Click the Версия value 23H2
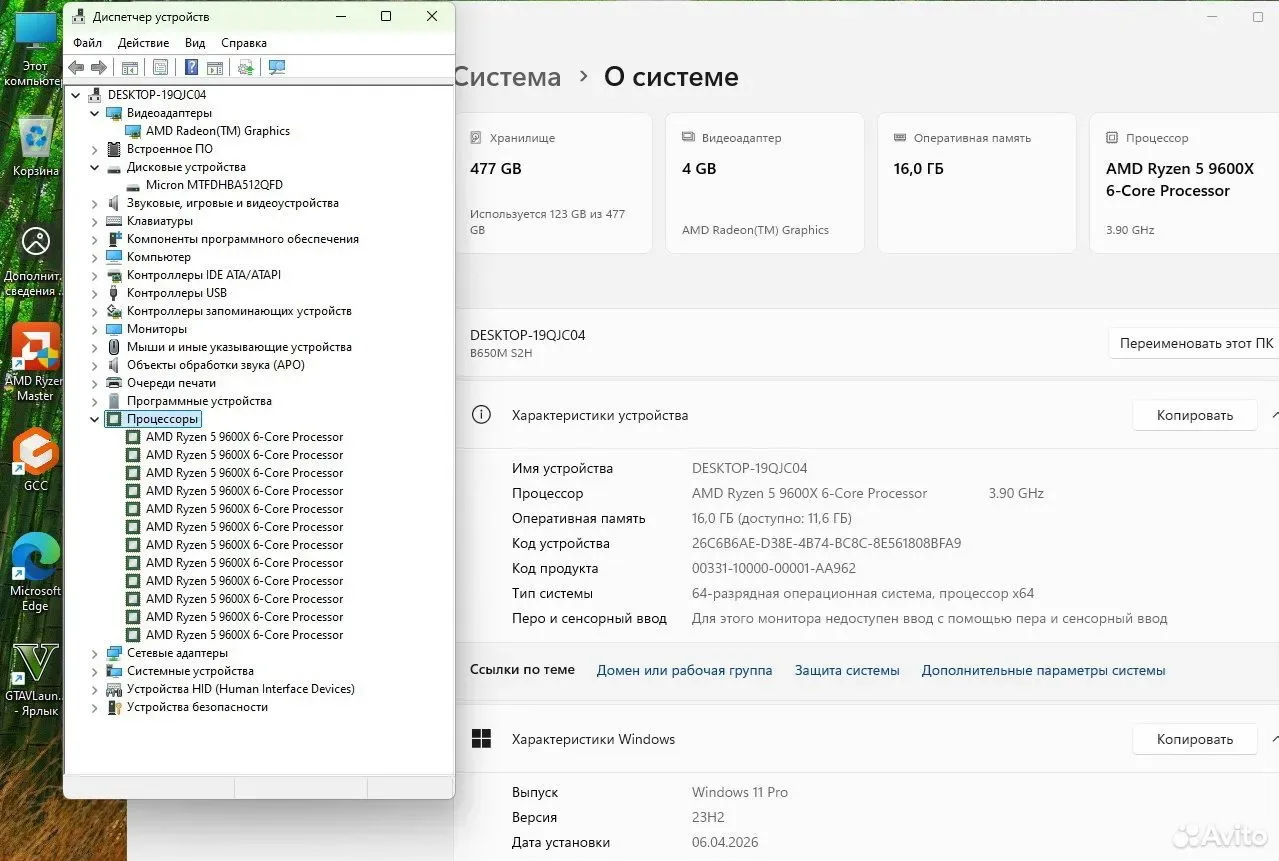This screenshot has width=1279, height=861. point(708,817)
